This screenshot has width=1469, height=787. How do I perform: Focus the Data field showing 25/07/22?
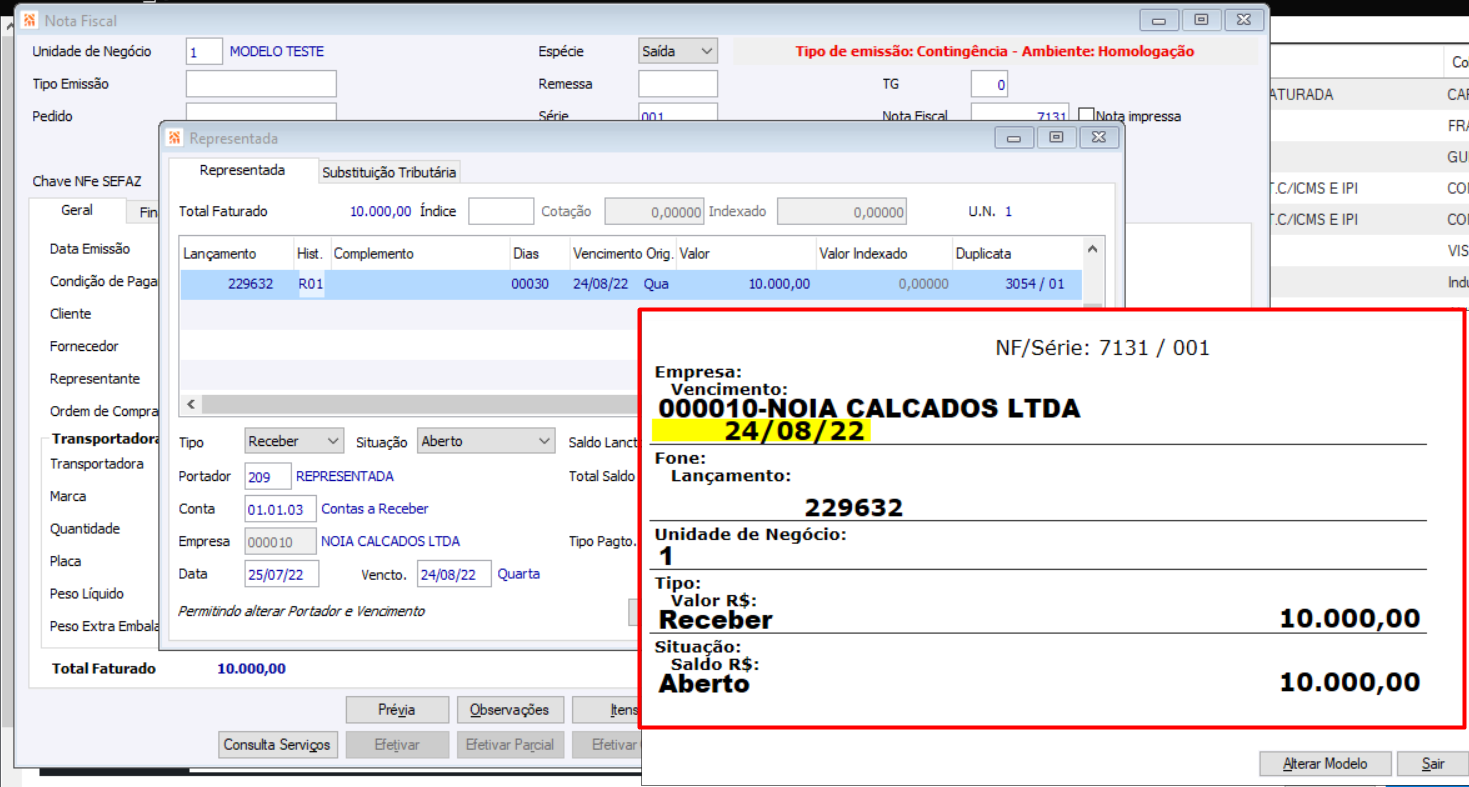[x=281, y=574]
